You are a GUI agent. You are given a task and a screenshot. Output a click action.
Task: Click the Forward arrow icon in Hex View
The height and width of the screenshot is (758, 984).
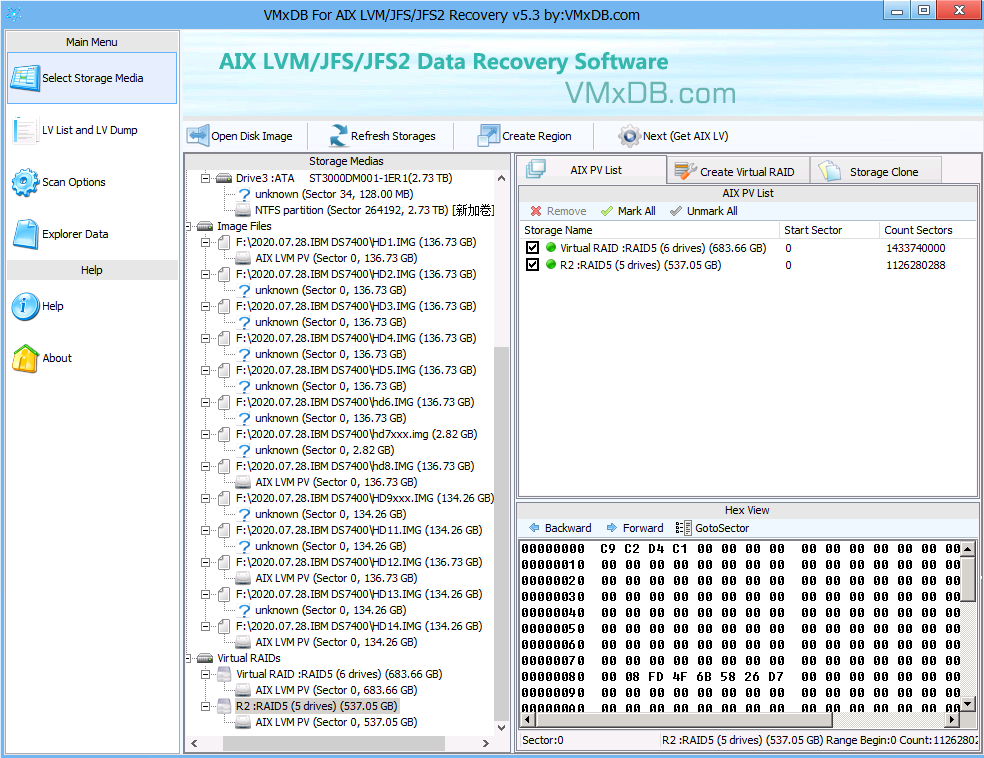tap(612, 528)
